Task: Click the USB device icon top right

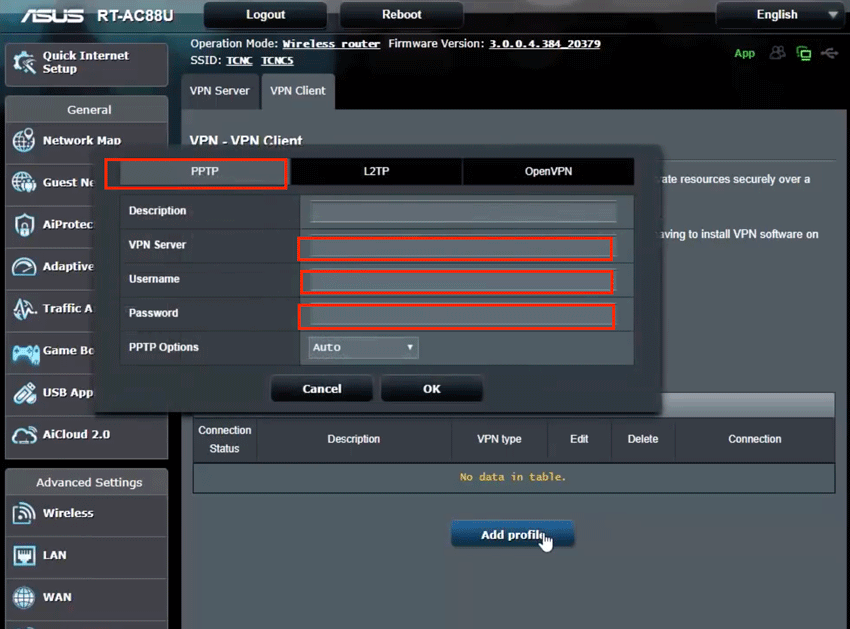Action: pyautogui.click(x=829, y=52)
